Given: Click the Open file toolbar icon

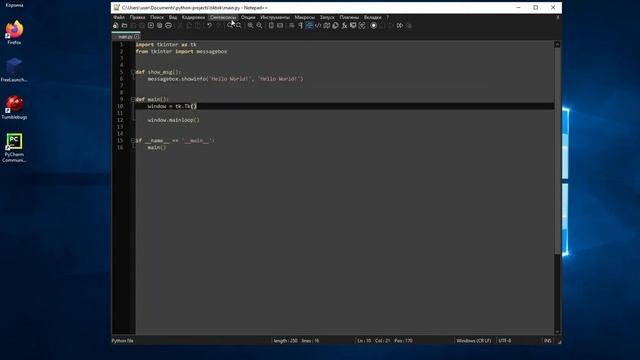Looking at the screenshot, I should click(124, 25).
